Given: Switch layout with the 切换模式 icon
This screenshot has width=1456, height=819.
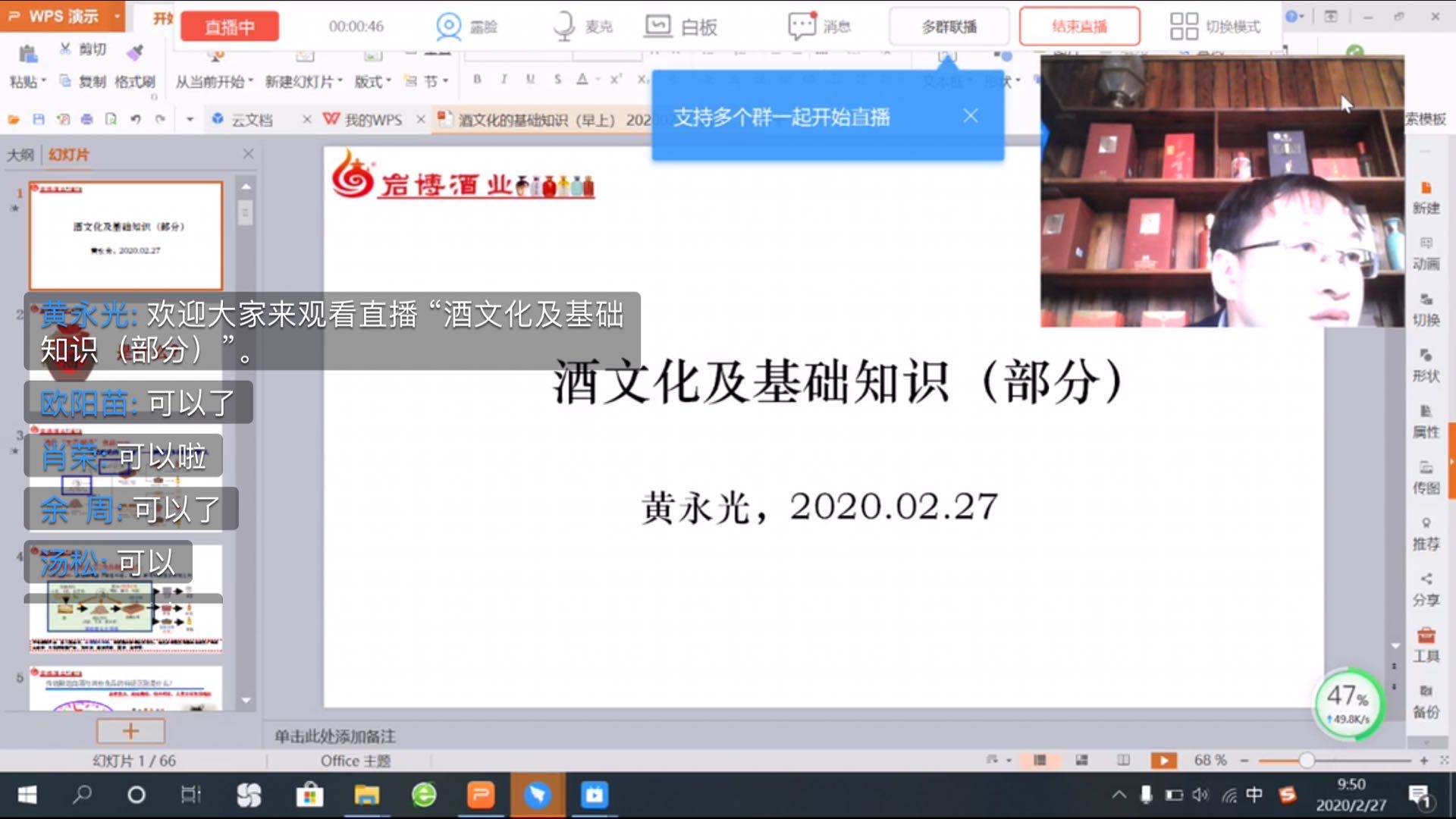Looking at the screenshot, I should (x=1184, y=27).
